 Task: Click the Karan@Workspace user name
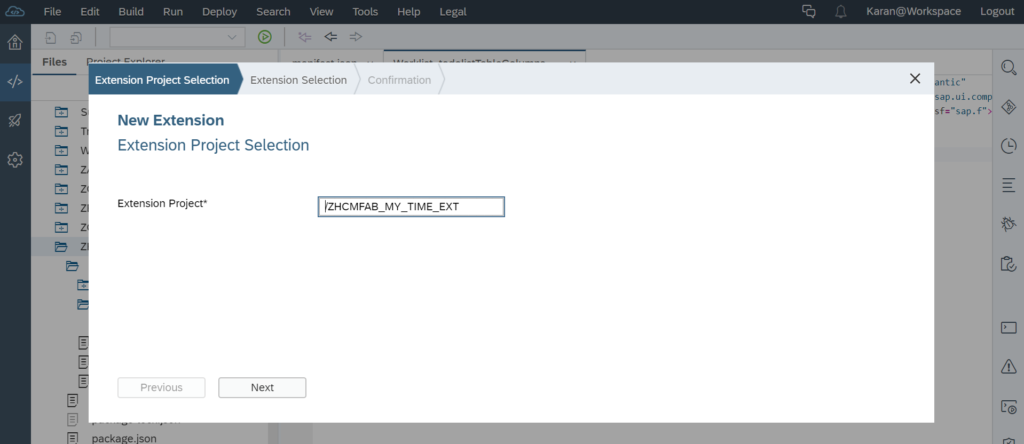pos(913,11)
